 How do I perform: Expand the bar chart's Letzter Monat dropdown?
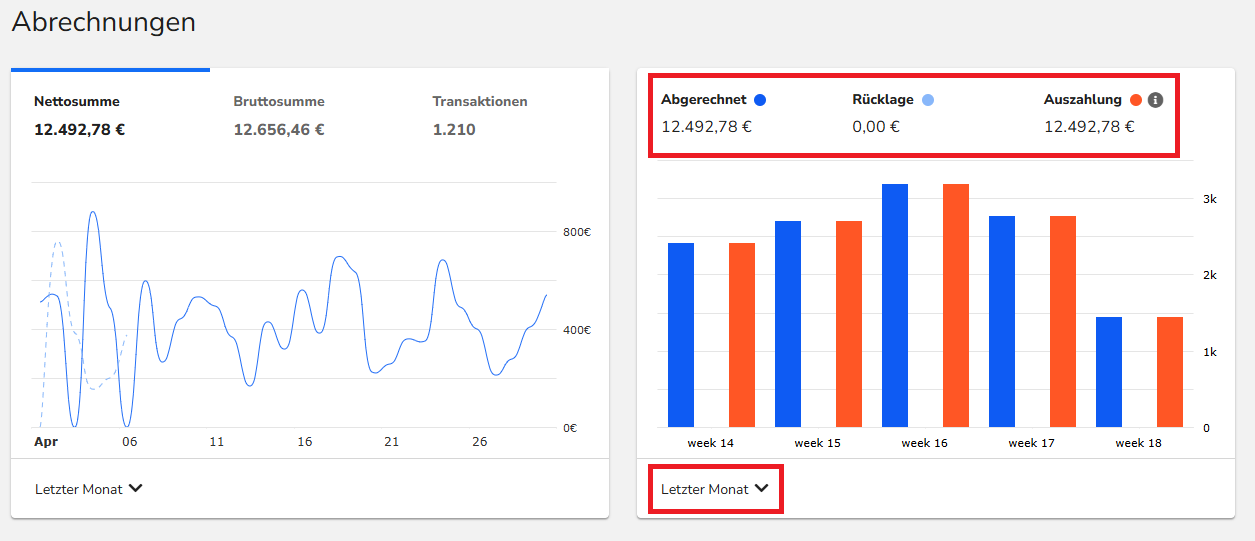715,489
